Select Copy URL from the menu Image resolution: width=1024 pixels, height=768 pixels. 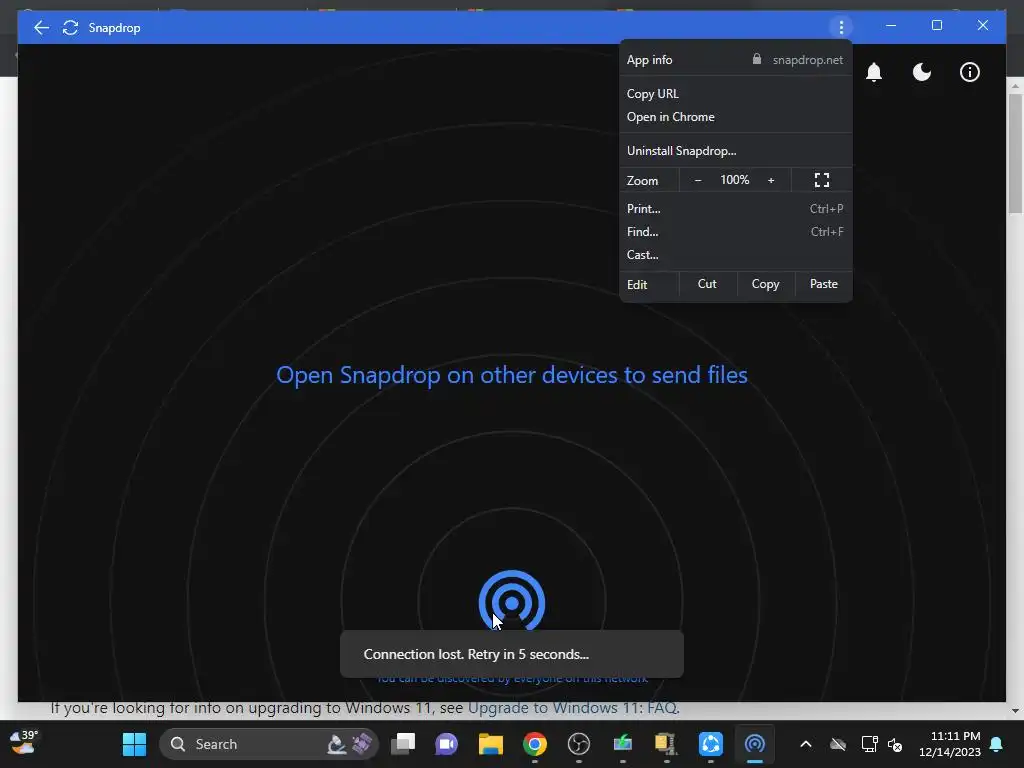pos(736,93)
